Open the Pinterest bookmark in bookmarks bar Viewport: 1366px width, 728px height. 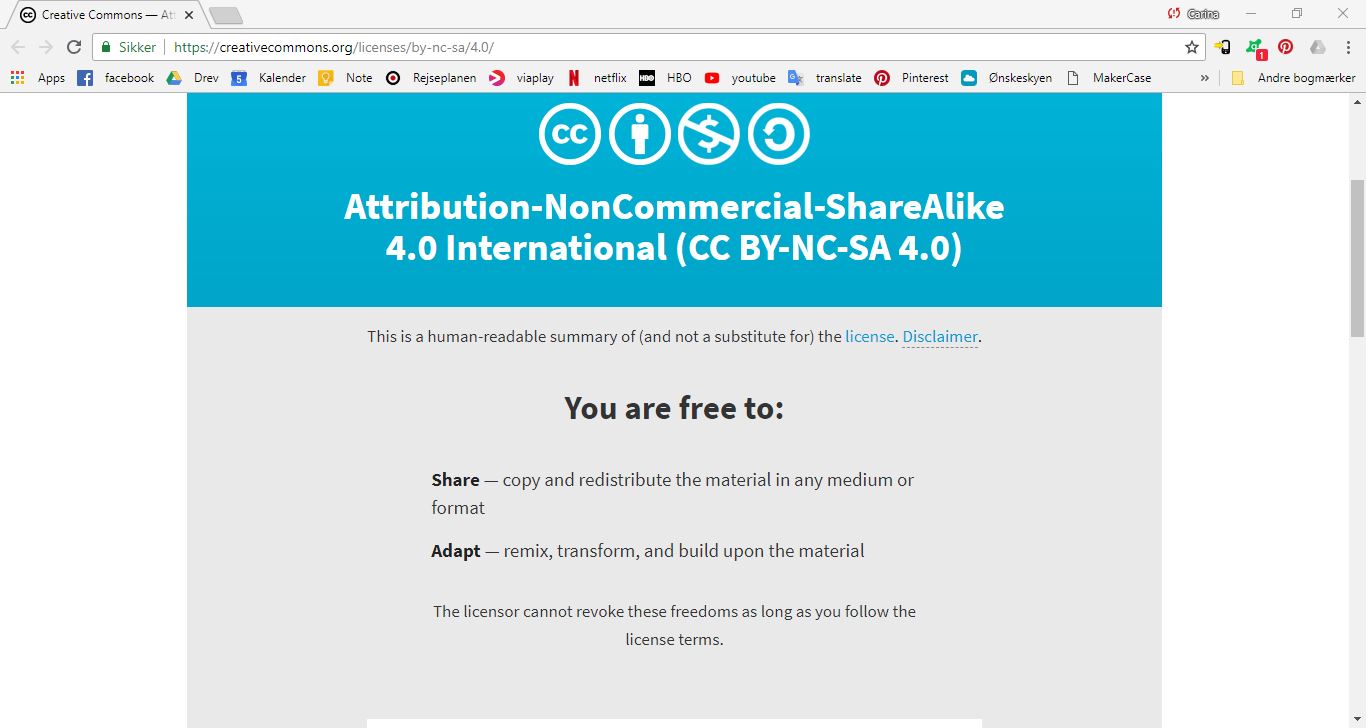[x=911, y=78]
